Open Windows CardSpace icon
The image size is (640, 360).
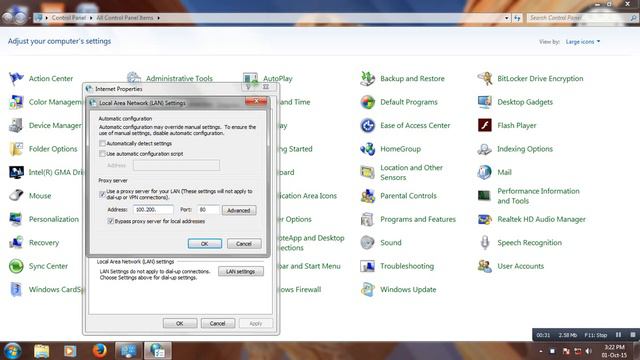[x=16, y=289]
